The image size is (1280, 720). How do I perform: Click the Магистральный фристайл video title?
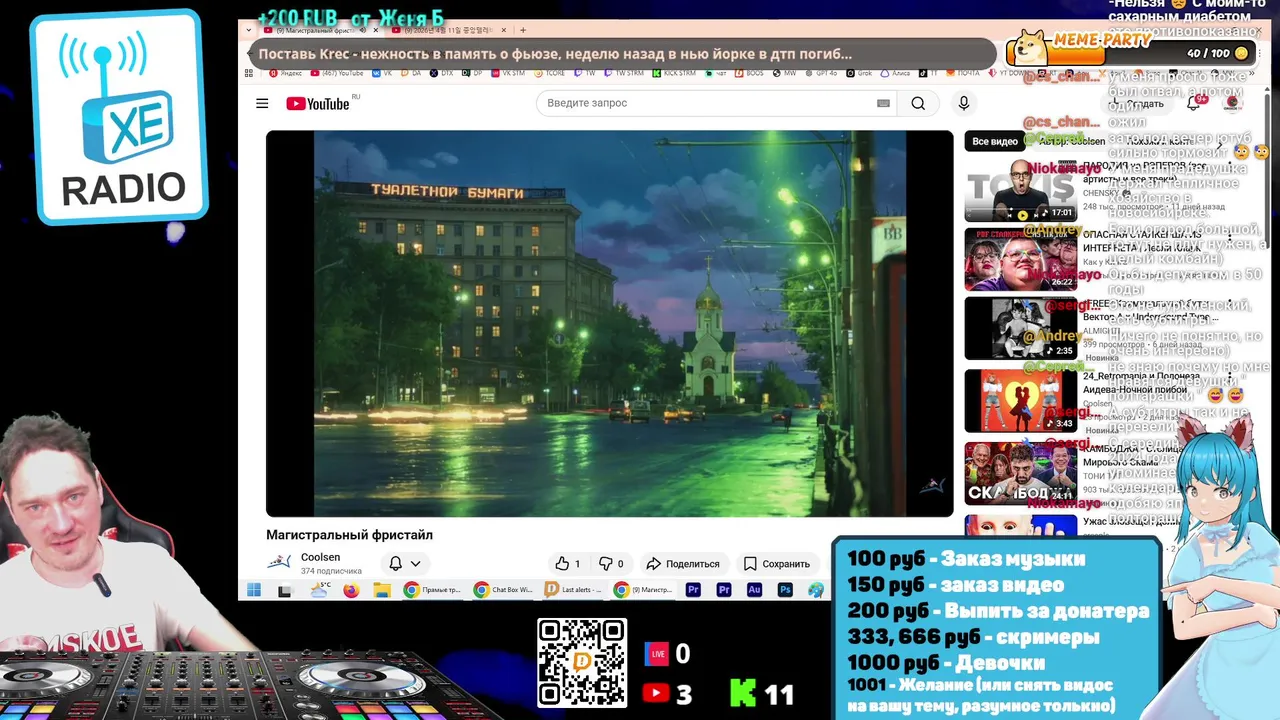coord(349,535)
